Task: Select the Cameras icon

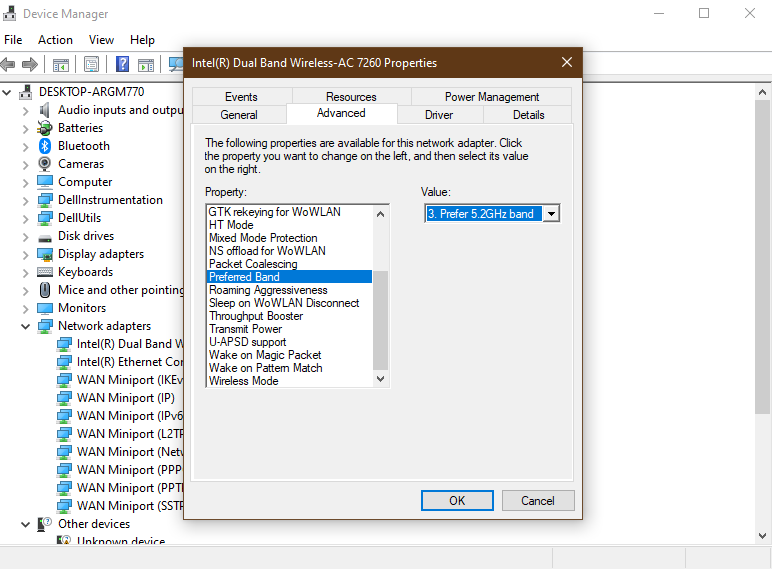Action: click(45, 163)
